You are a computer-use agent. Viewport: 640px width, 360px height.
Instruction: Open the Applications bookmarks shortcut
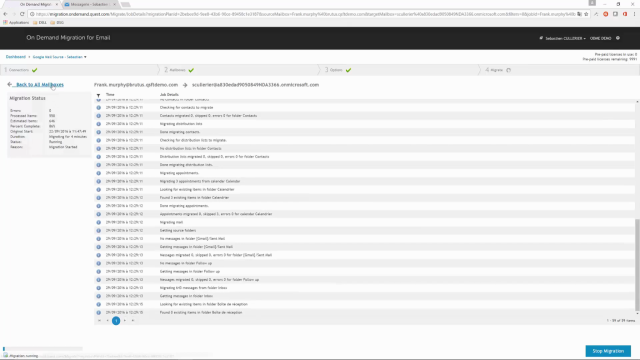tap(16, 22)
